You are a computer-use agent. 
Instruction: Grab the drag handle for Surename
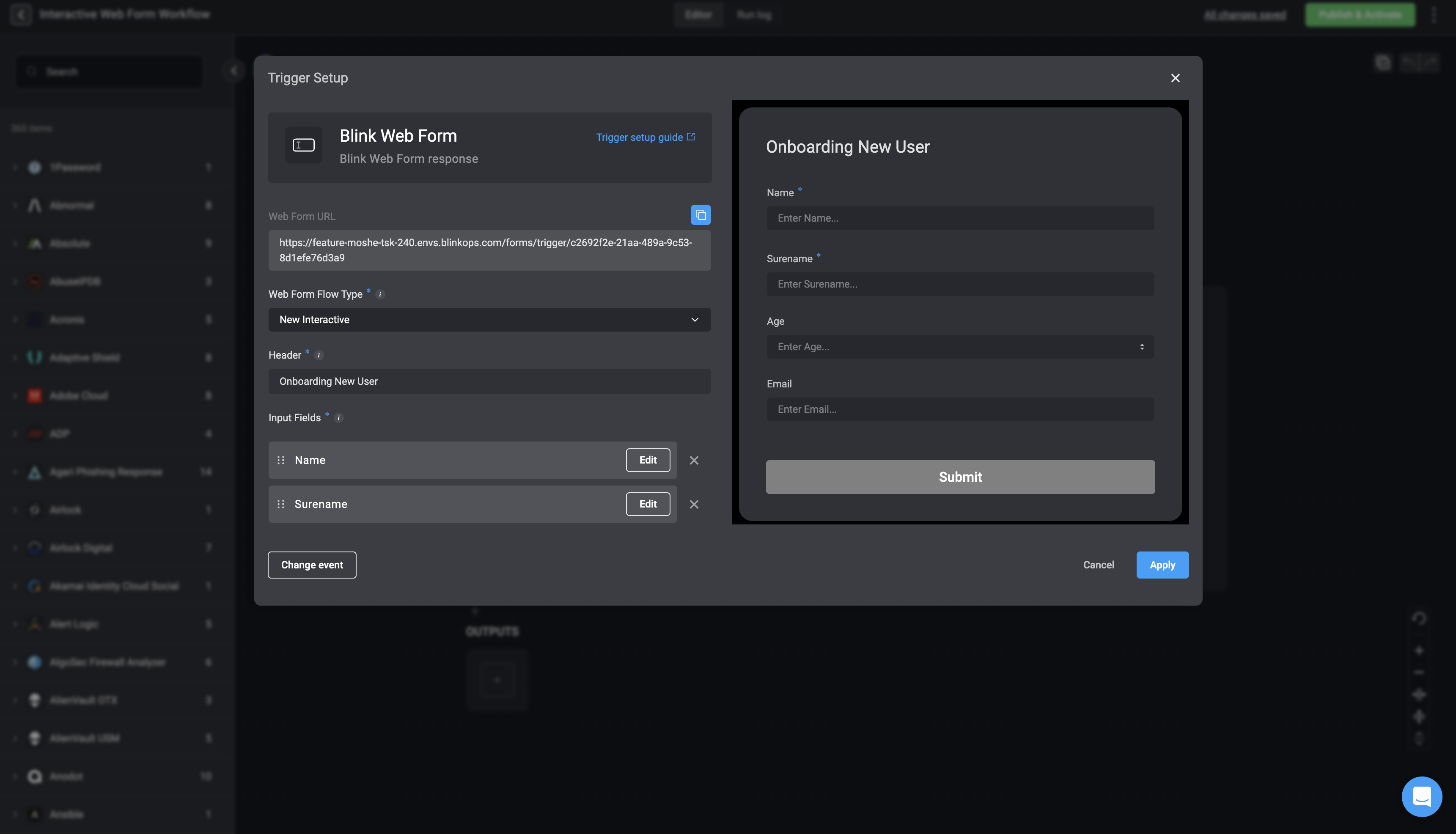pyautogui.click(x=280, y=504)
